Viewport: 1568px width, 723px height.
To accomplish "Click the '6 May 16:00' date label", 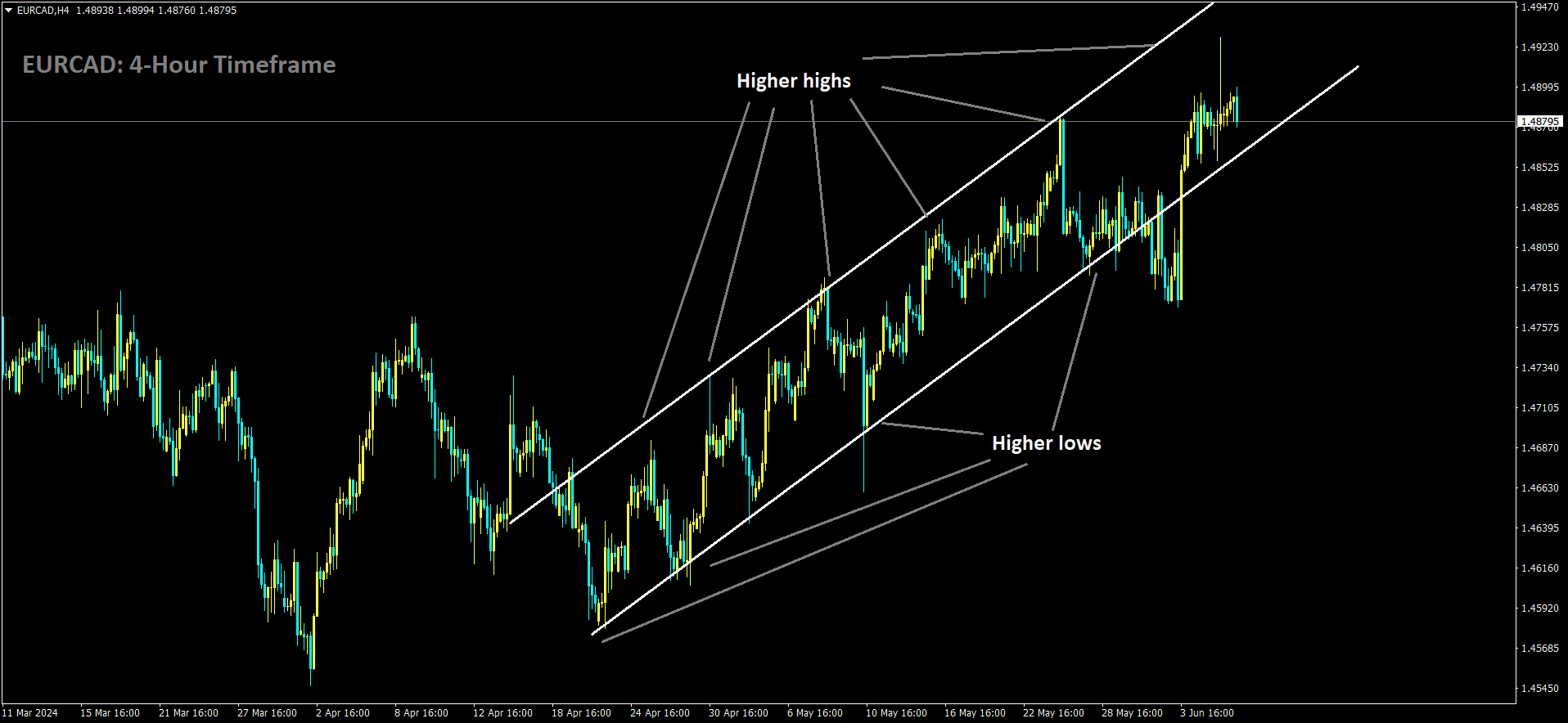I will pyautogui.click(x=815, y=713).
